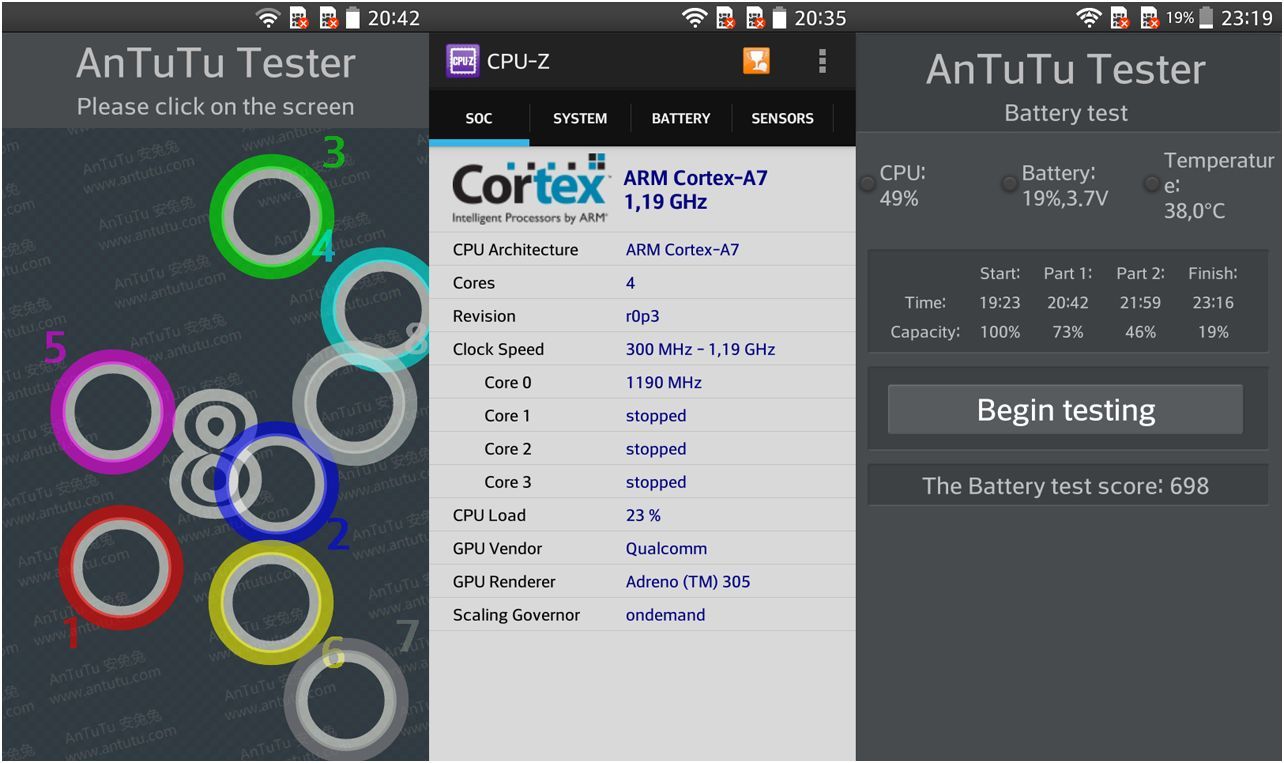Screen dimensions: 1284x763
Task: Select the Temperature indicator radio dot
Action: [x=1151, y=184]
